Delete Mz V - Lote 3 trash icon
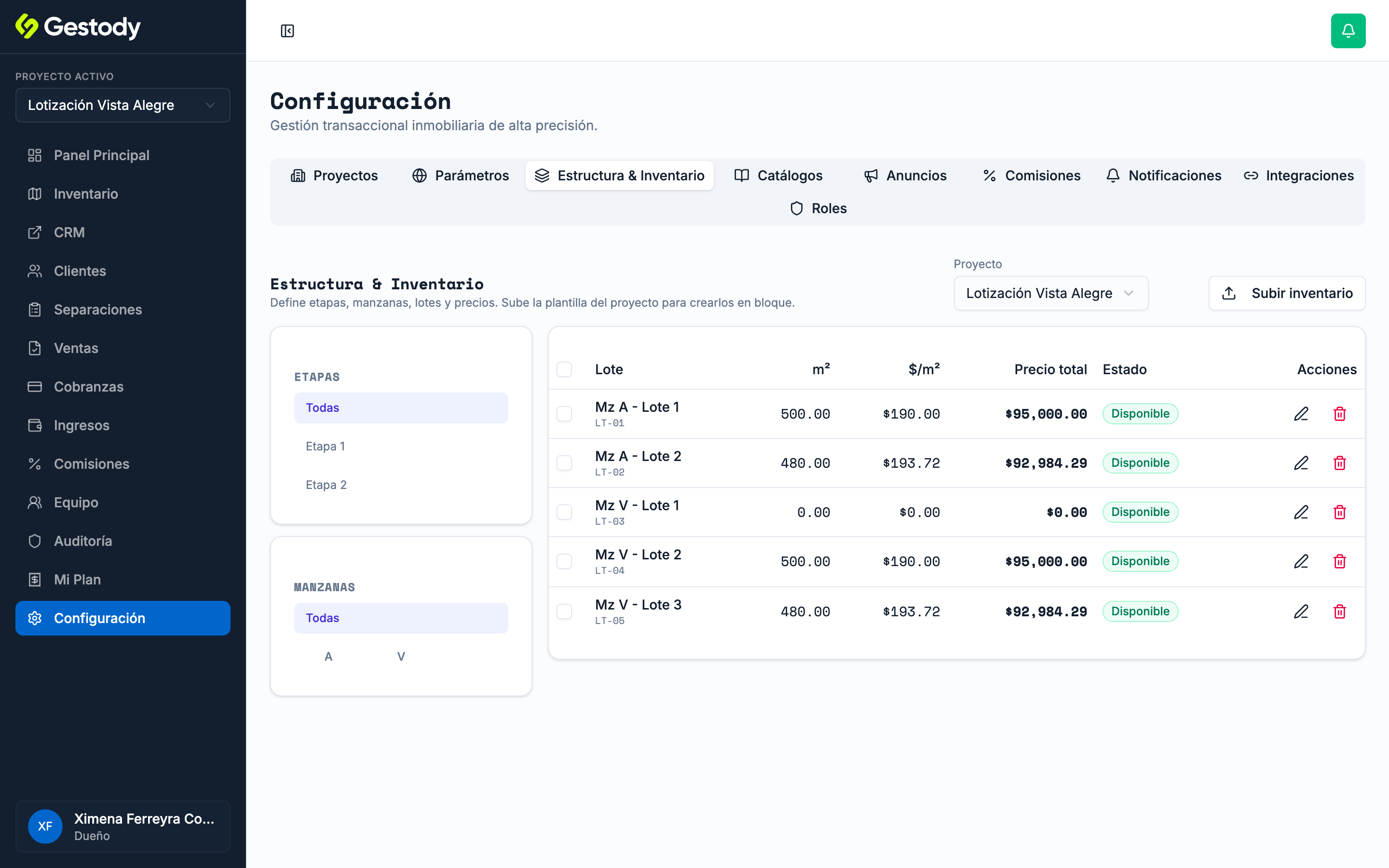The height and width of the screenshot is (868, 1389). (1340, 611)
